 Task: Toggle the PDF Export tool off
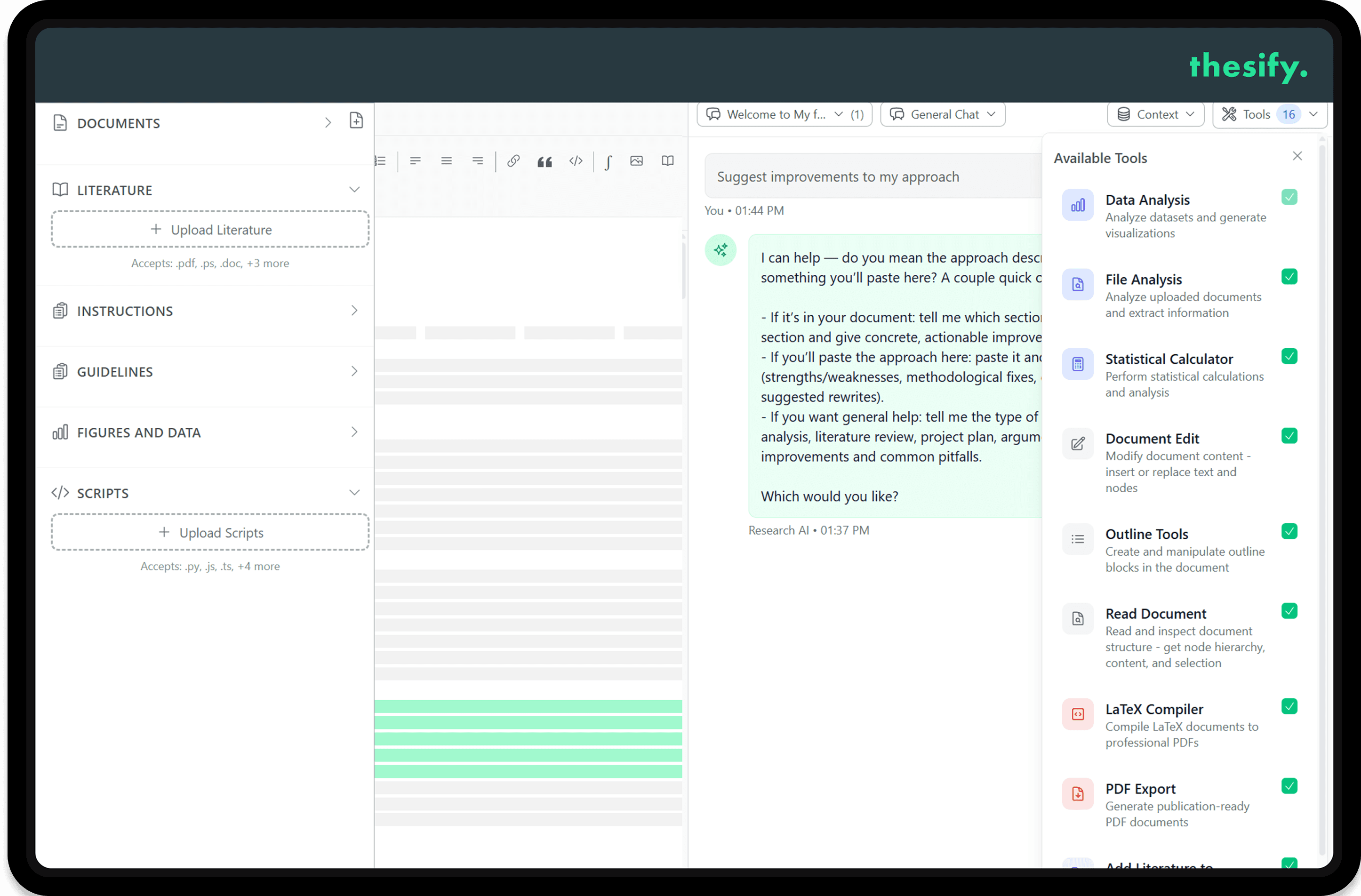coord(1289,786)
